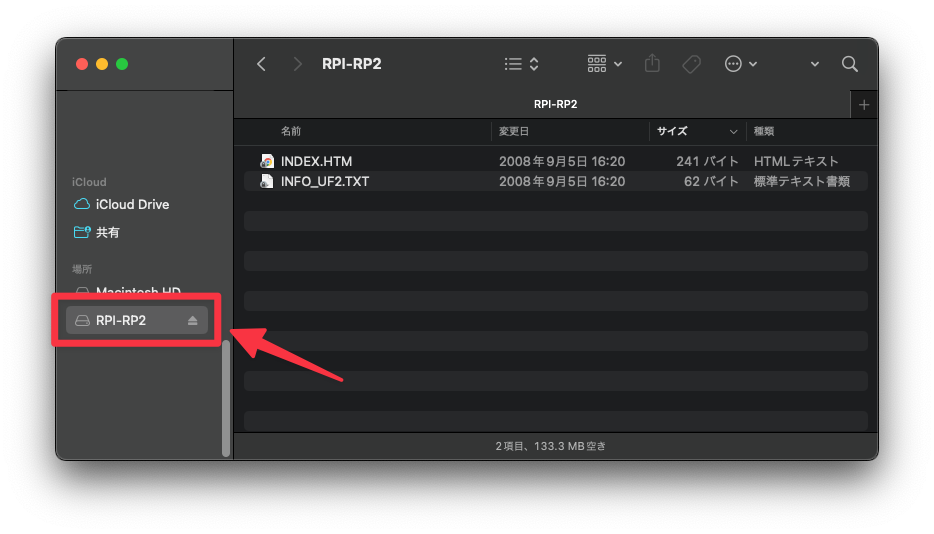Image resolution: width=934 pixels, height=534 pixels.
Task: Click the iCloud sidebar section header
Action: (x=89, y=182)
